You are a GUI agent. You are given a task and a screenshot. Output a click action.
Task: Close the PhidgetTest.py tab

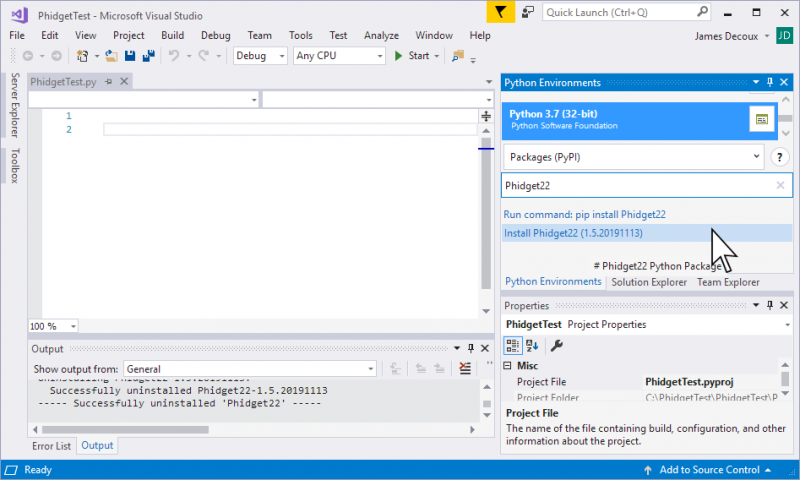point(124,81)
